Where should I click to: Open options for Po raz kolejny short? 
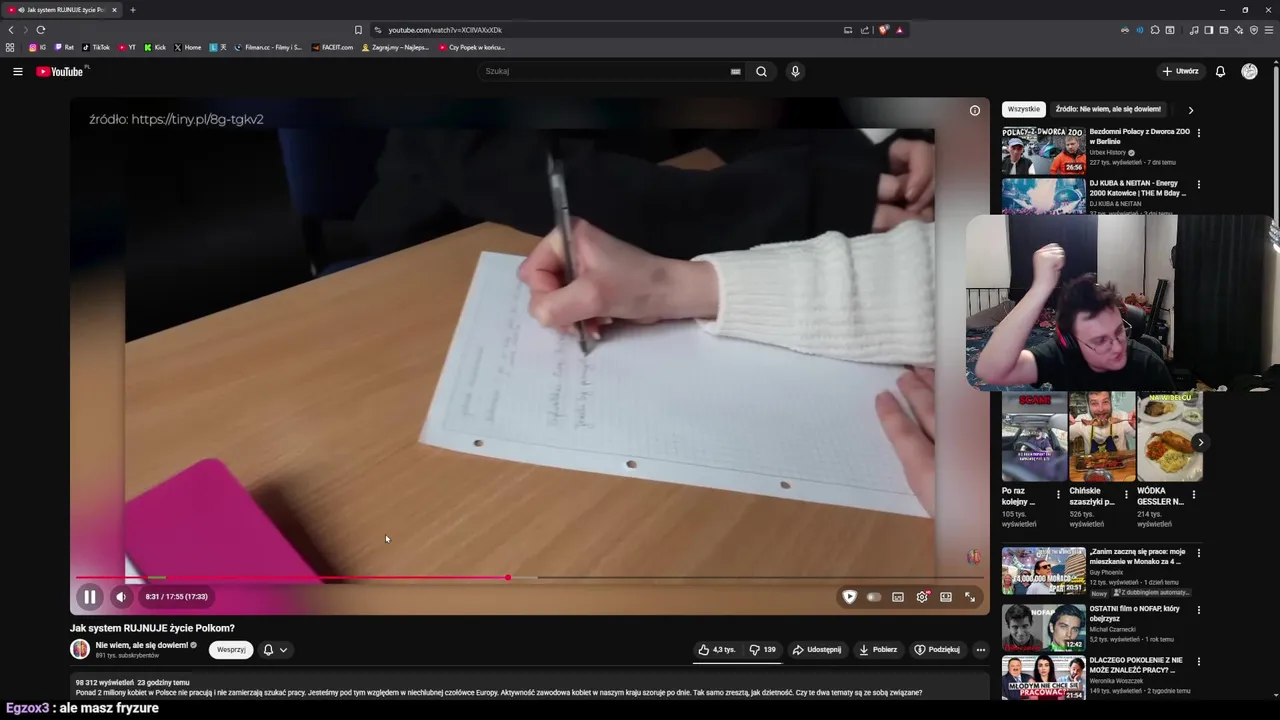pos(1058,494)
